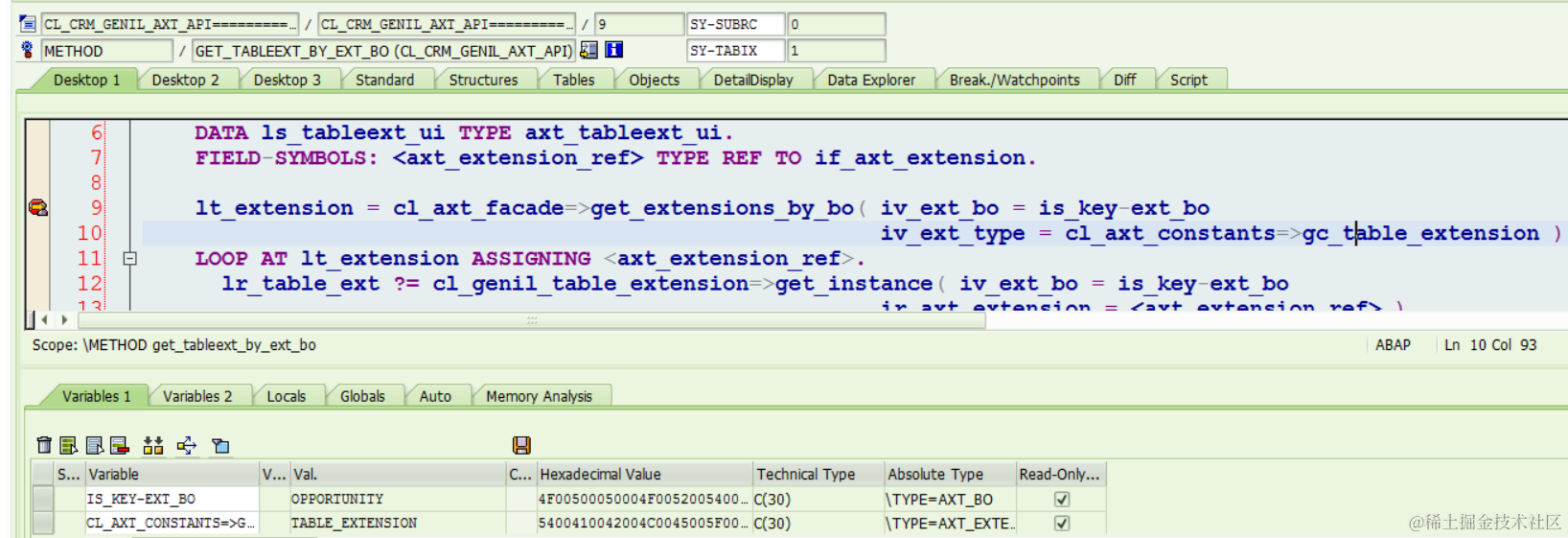Click the Variable column header
The image size is (1568, 538).
pos(173,474)
